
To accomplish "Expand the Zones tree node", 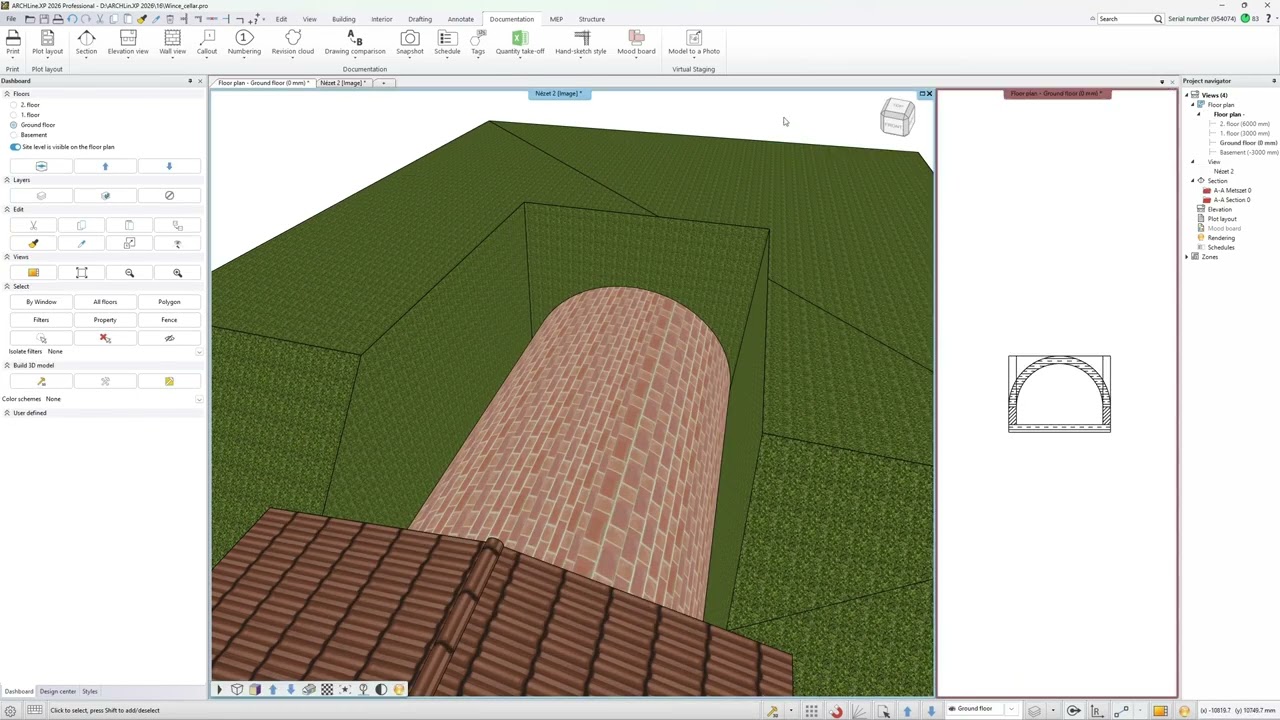I will click(x=1187, y=257).
